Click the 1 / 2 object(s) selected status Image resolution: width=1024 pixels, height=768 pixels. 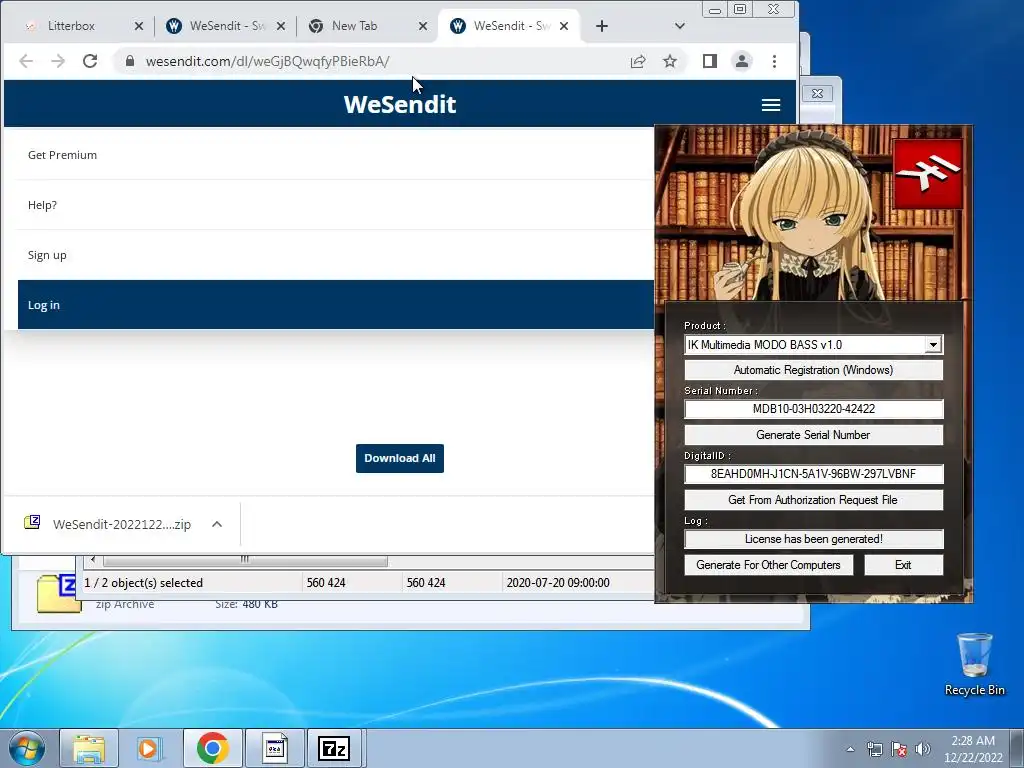[144, 583]
